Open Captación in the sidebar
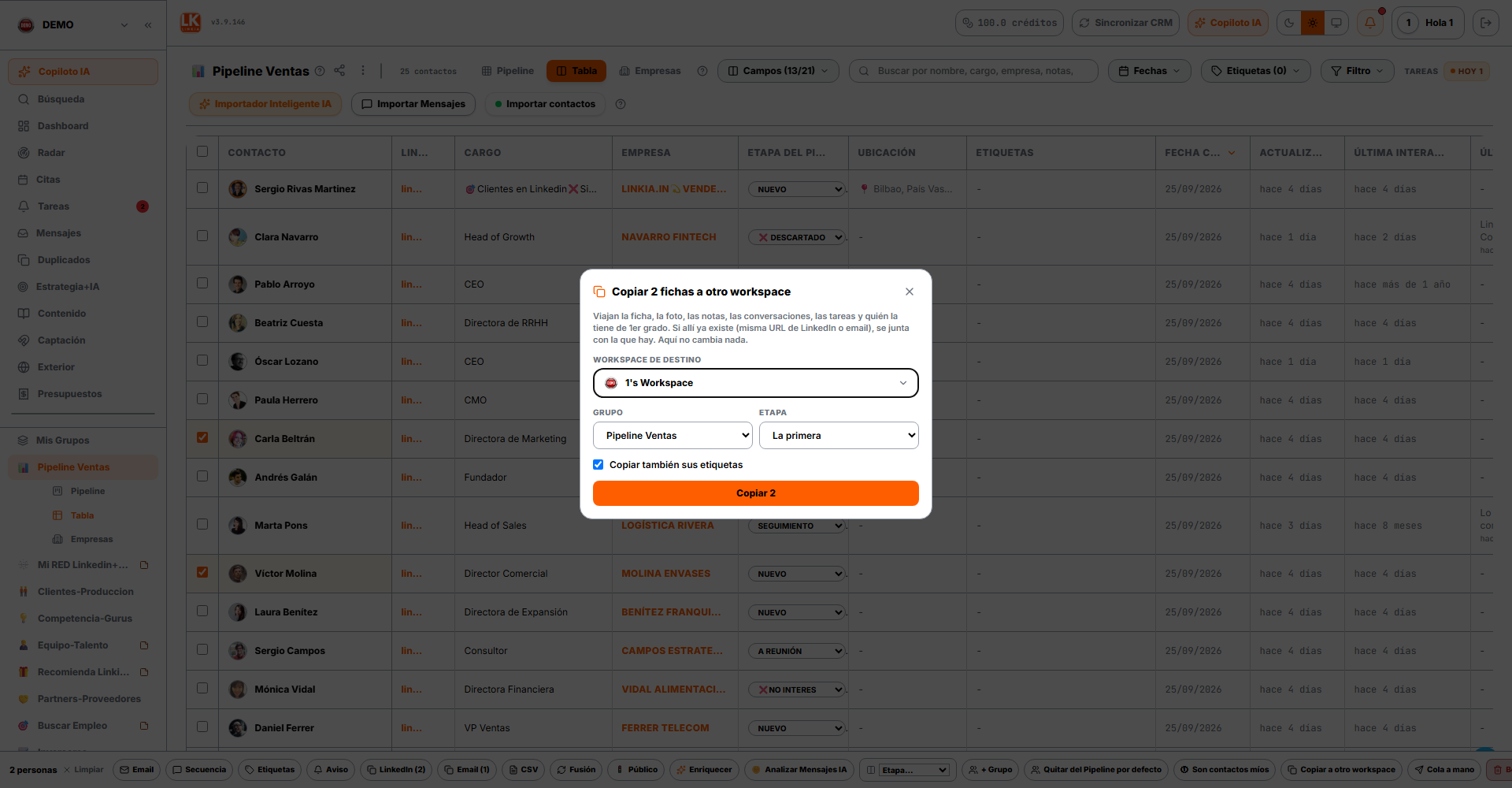 click(x=83, y=340)
